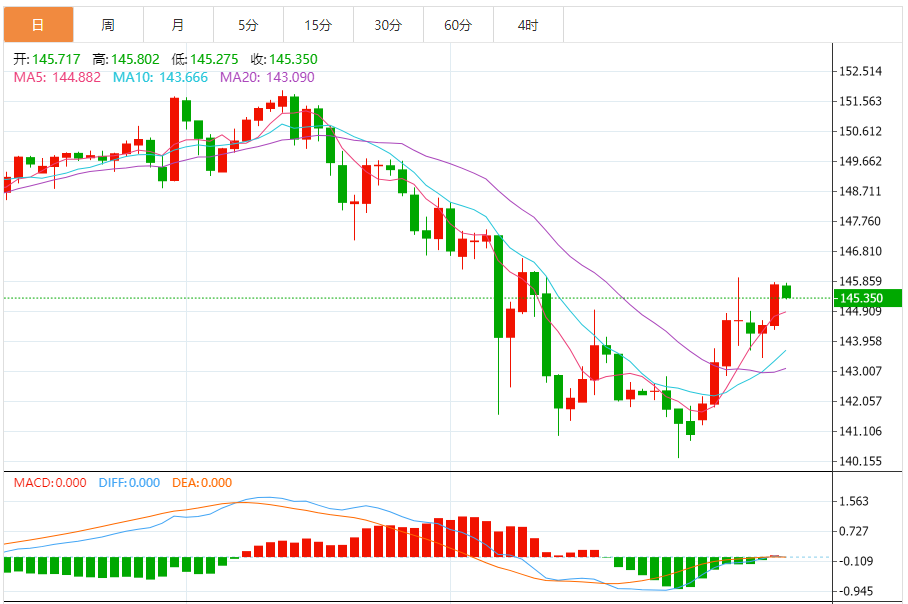Click the 145.859 price axis label
The width and height of the screenshot is (908, 604).
click(861, 281)
